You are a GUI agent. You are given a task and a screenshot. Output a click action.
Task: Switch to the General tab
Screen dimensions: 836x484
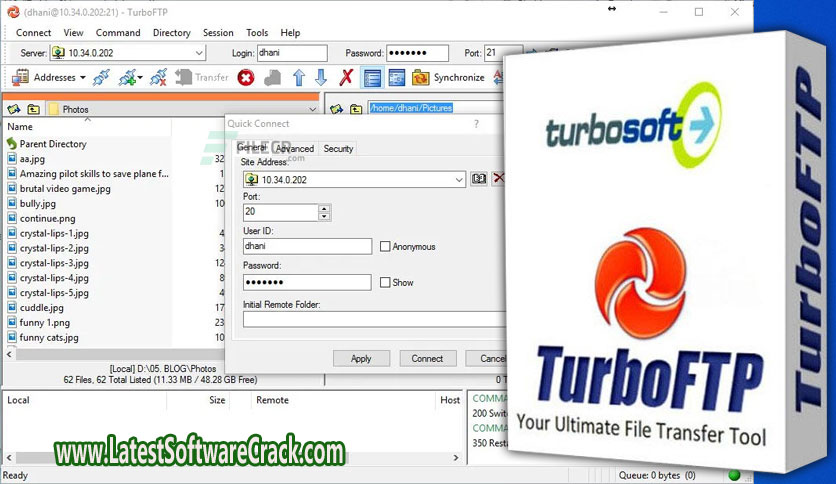point(252,148)
